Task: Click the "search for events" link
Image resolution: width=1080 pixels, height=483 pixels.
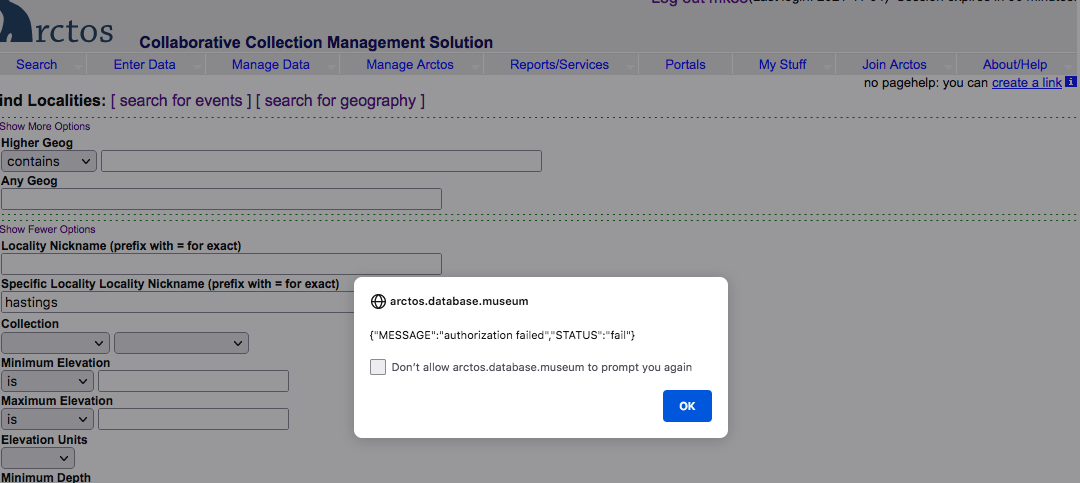Action: 181,101
